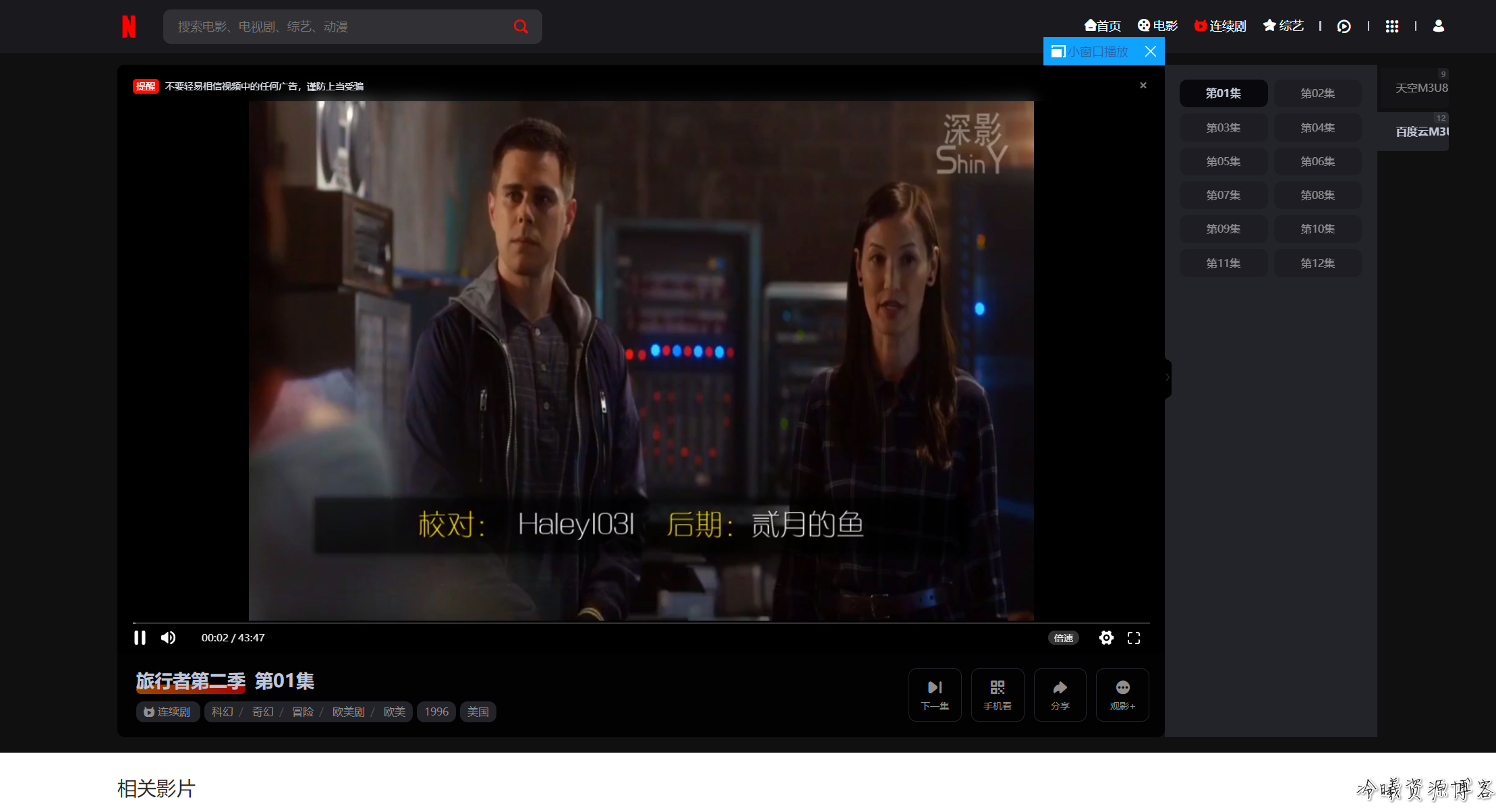Image resolution: width=1496 pixels, height=812 pixels.
Task: Mute the player volume speaker icon
Action: [168, 638]
